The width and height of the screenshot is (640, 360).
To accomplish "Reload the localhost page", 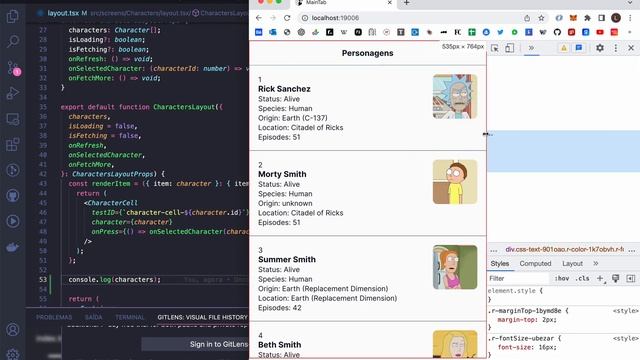I will [x=287, y=18].
